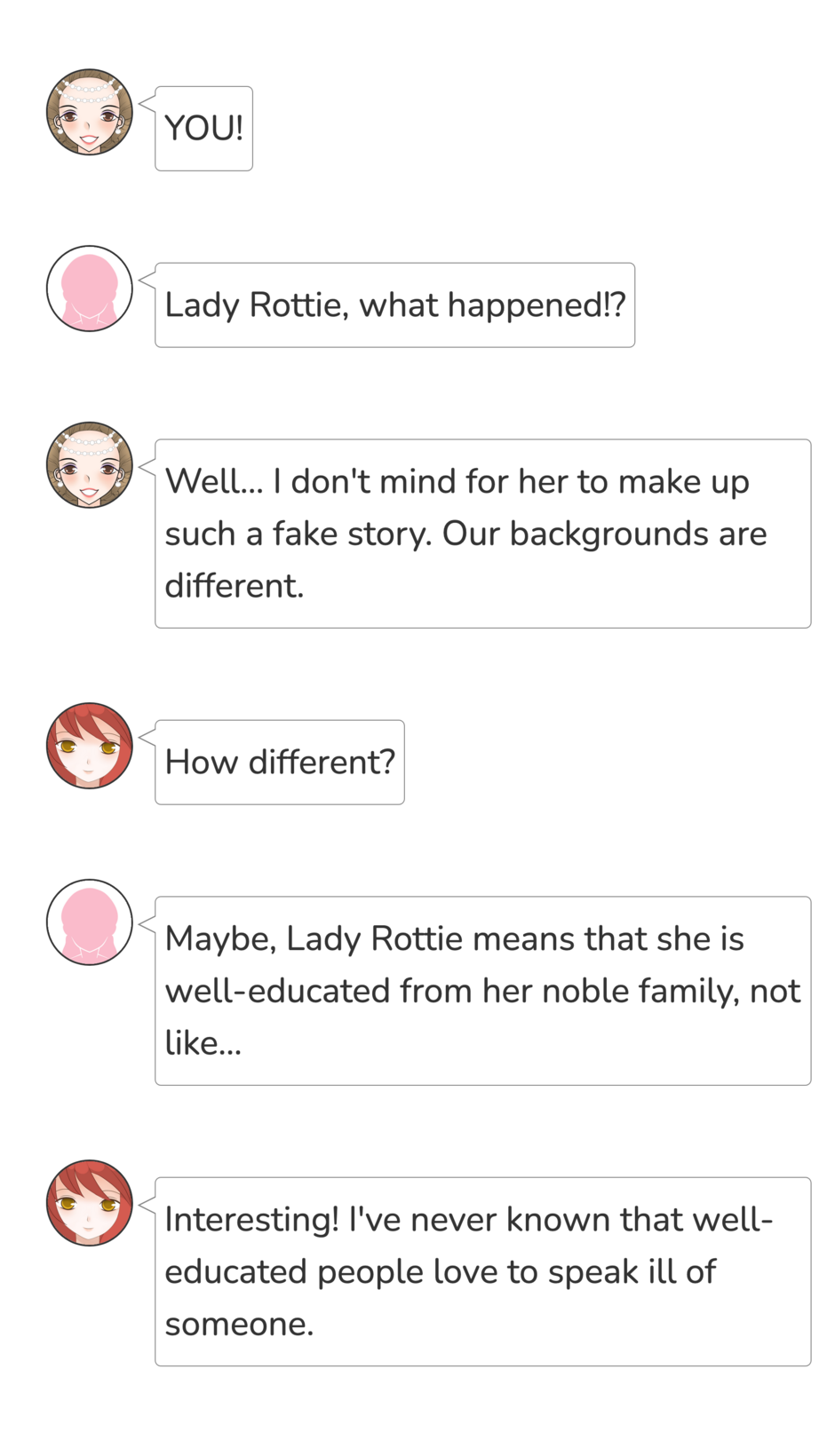Screen dimensions: 835x1456
Task: Click the word "Well..." in the third message
Action: point(214,482)
